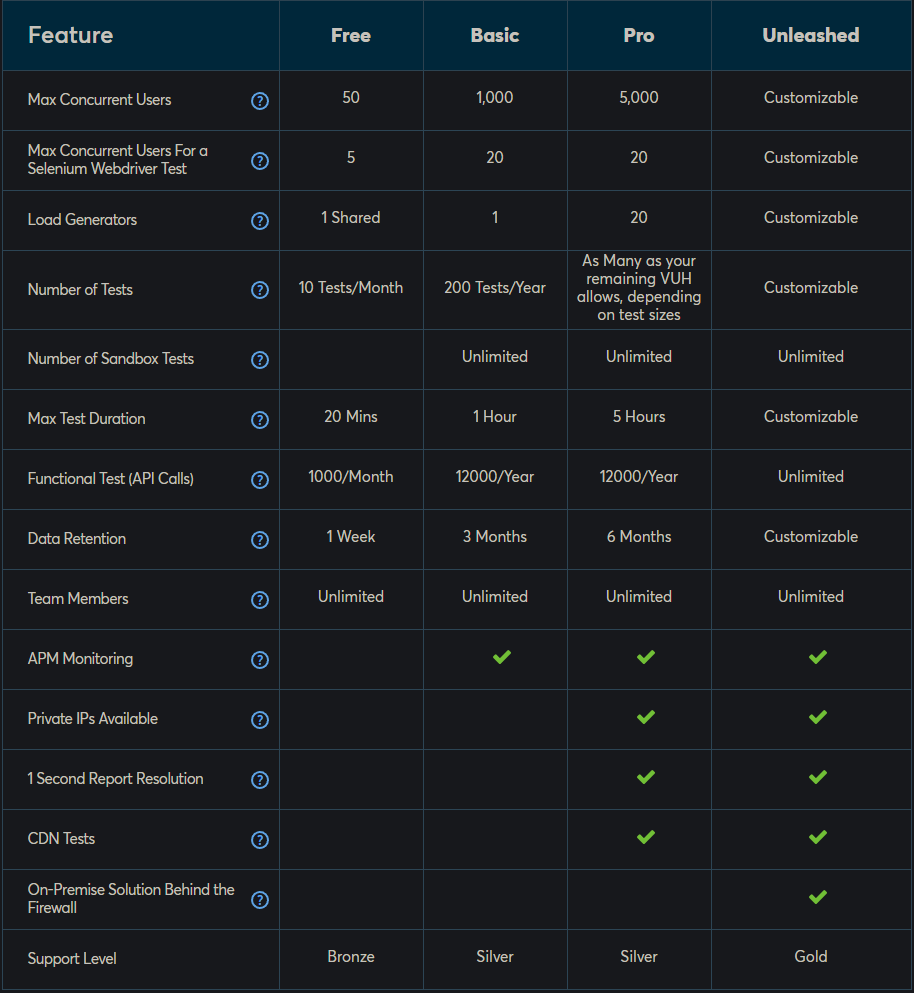The height and width of the screenshot is (993, 914).
Task: Click help icon beside Team Members
Action: click(260, 600)
